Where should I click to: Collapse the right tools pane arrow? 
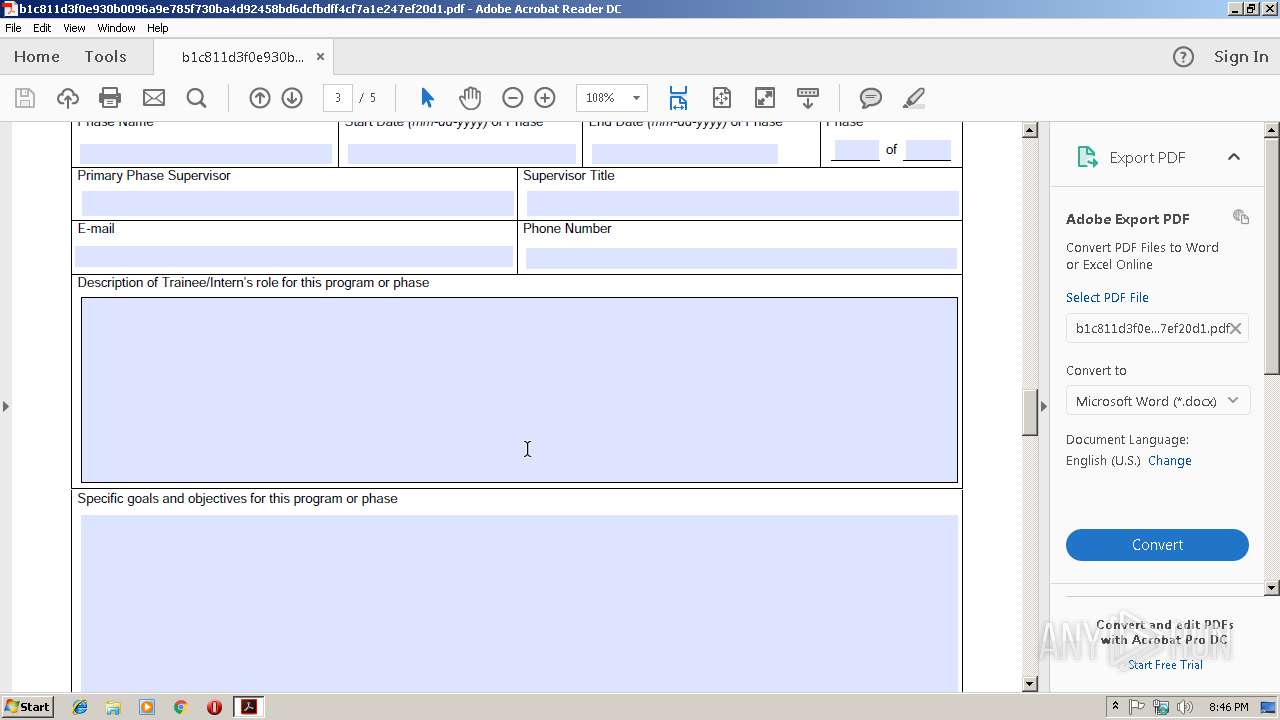point(1044,406)
